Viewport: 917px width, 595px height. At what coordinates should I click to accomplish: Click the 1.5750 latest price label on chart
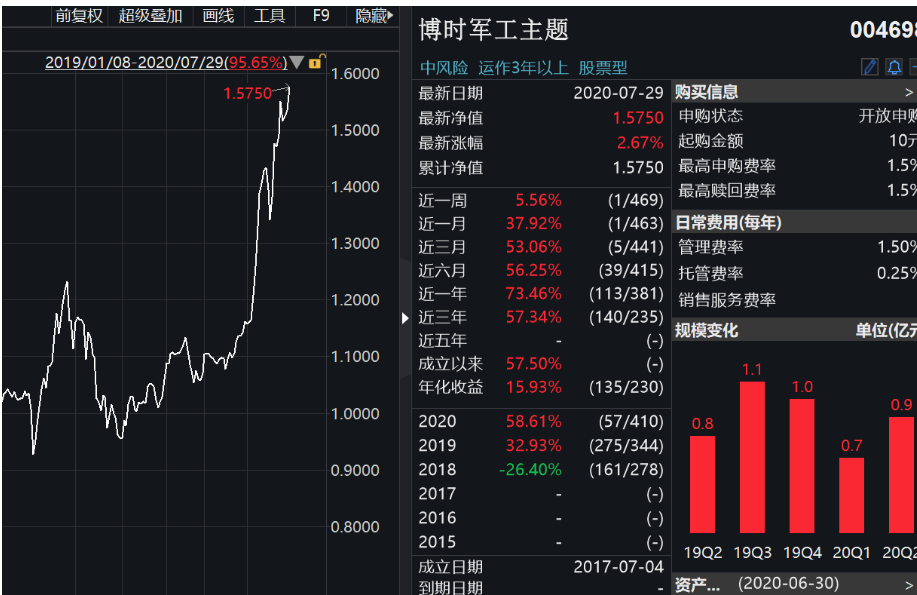point(247,93)
